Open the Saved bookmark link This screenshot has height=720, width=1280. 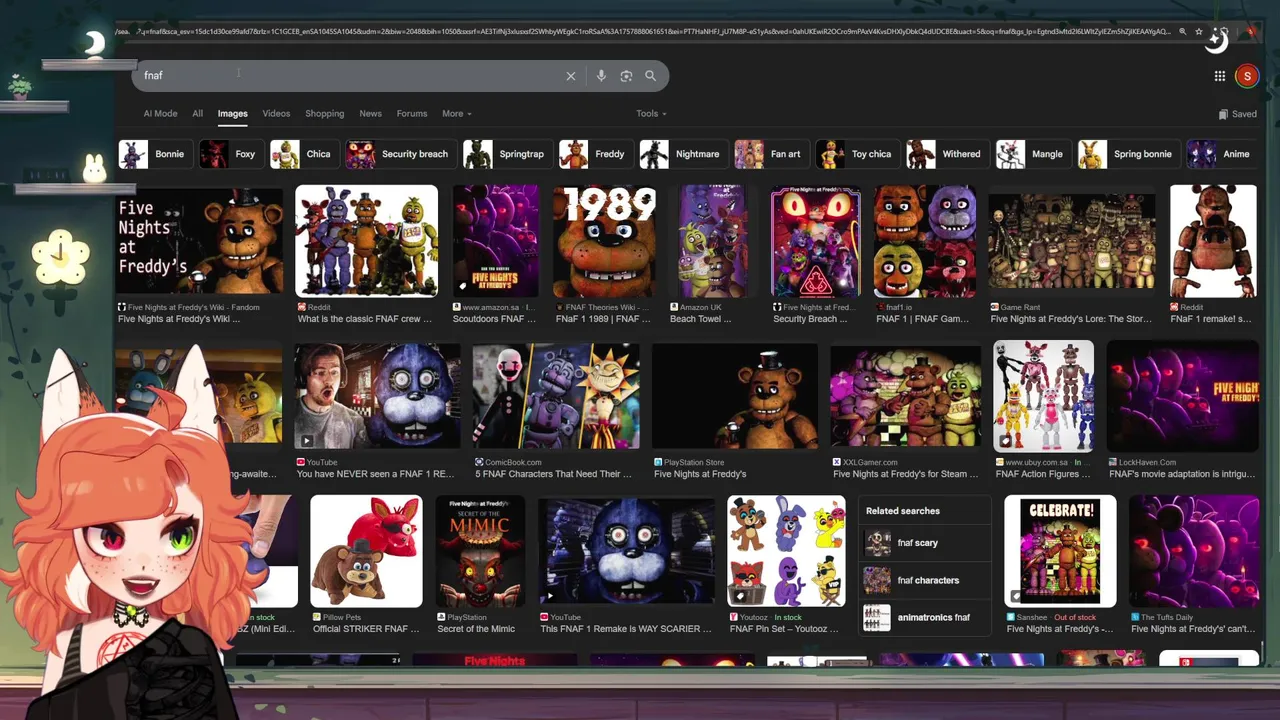1238,114
